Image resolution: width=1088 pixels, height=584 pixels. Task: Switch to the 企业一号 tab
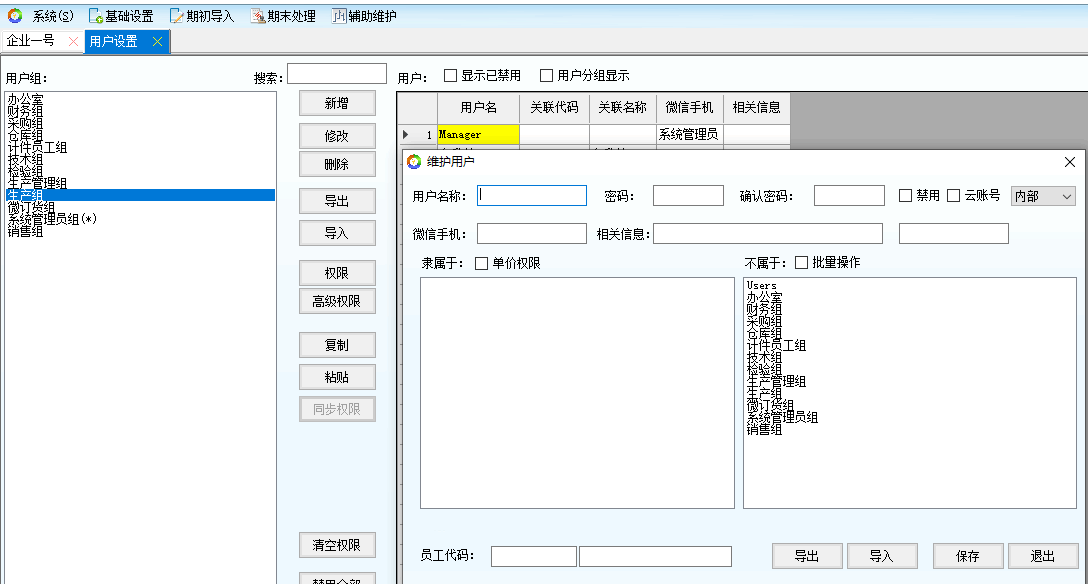pyautogui.click(x=31, y=41)
